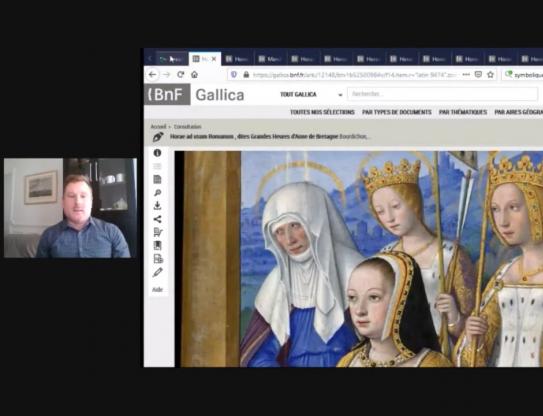This screenshot has height=416, width=543.
Task: Open the magnifier search-in-document icon
Action: (157, 193)
